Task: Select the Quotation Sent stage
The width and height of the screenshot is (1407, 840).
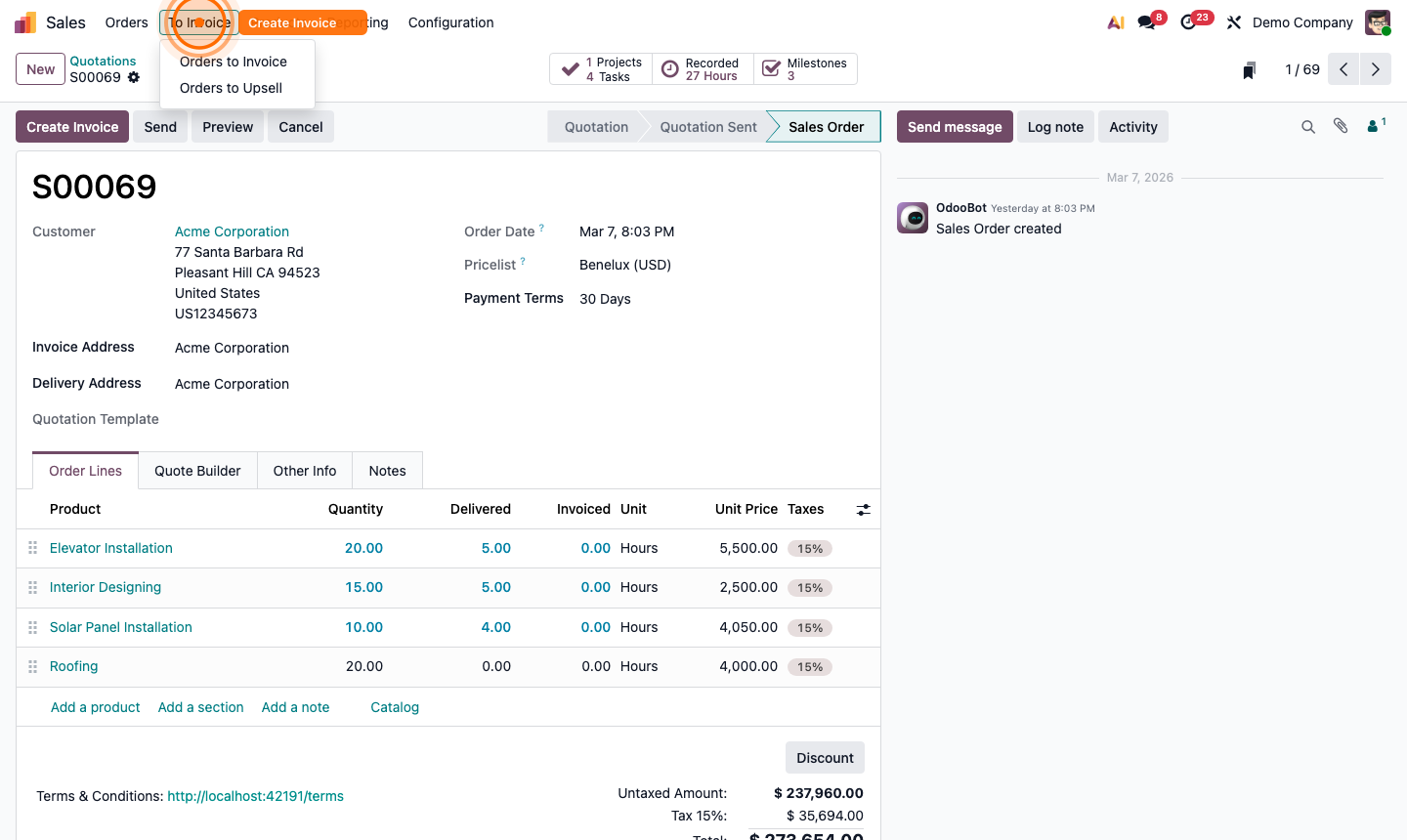Action: (710, 126)
